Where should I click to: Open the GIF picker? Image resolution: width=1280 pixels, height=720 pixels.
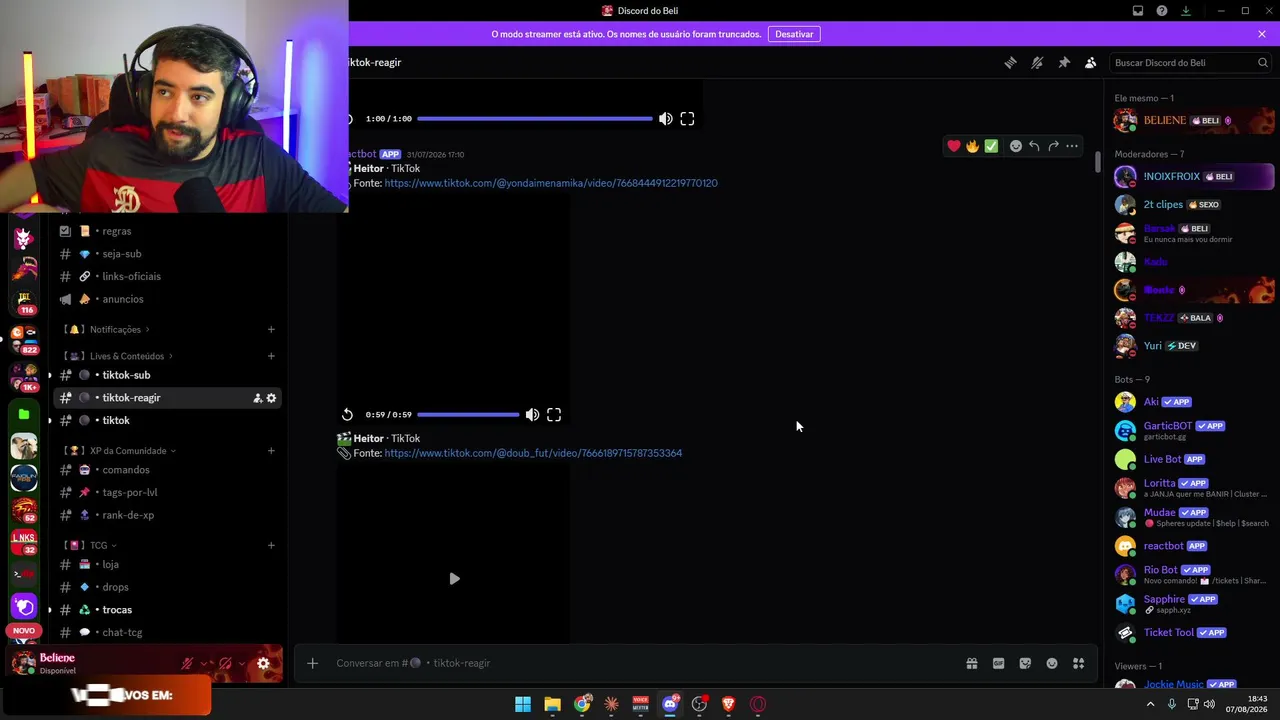pos(998,663)
